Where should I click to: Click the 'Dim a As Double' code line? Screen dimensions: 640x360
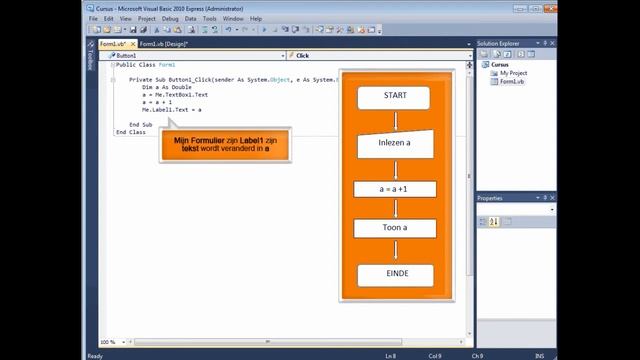[x=167, y=87]
